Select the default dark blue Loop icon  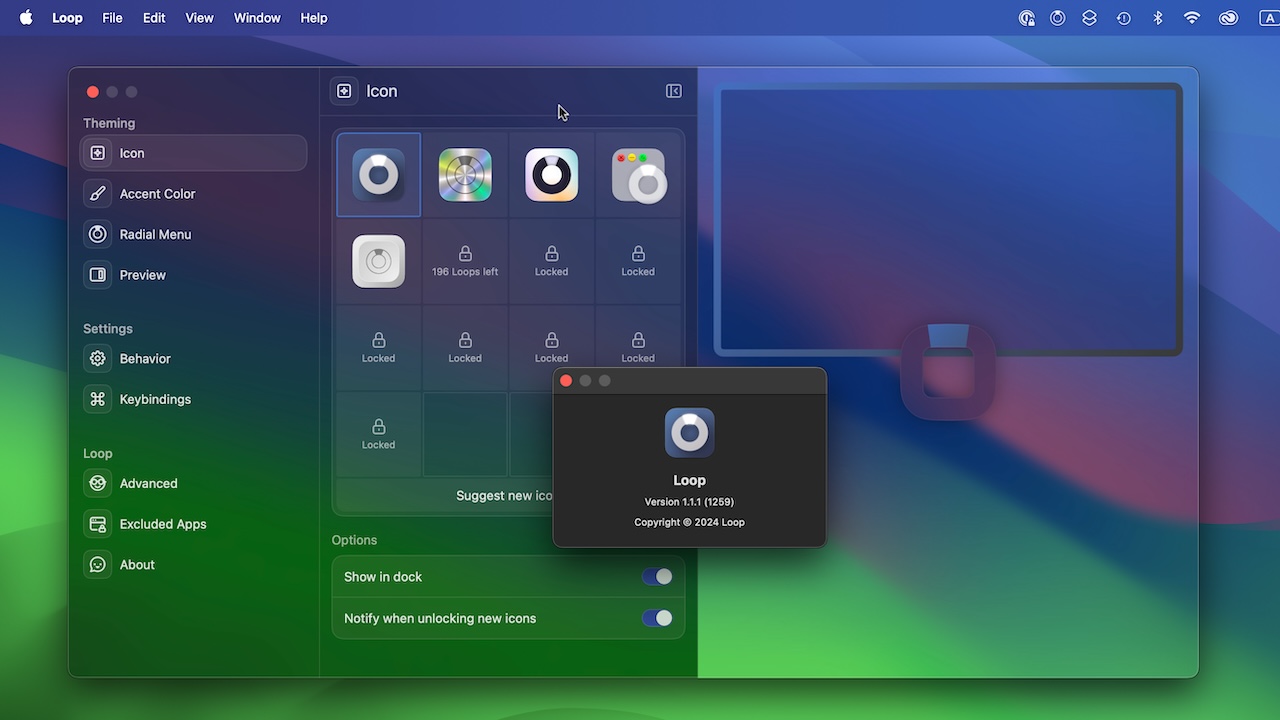[x=378, y=175]
